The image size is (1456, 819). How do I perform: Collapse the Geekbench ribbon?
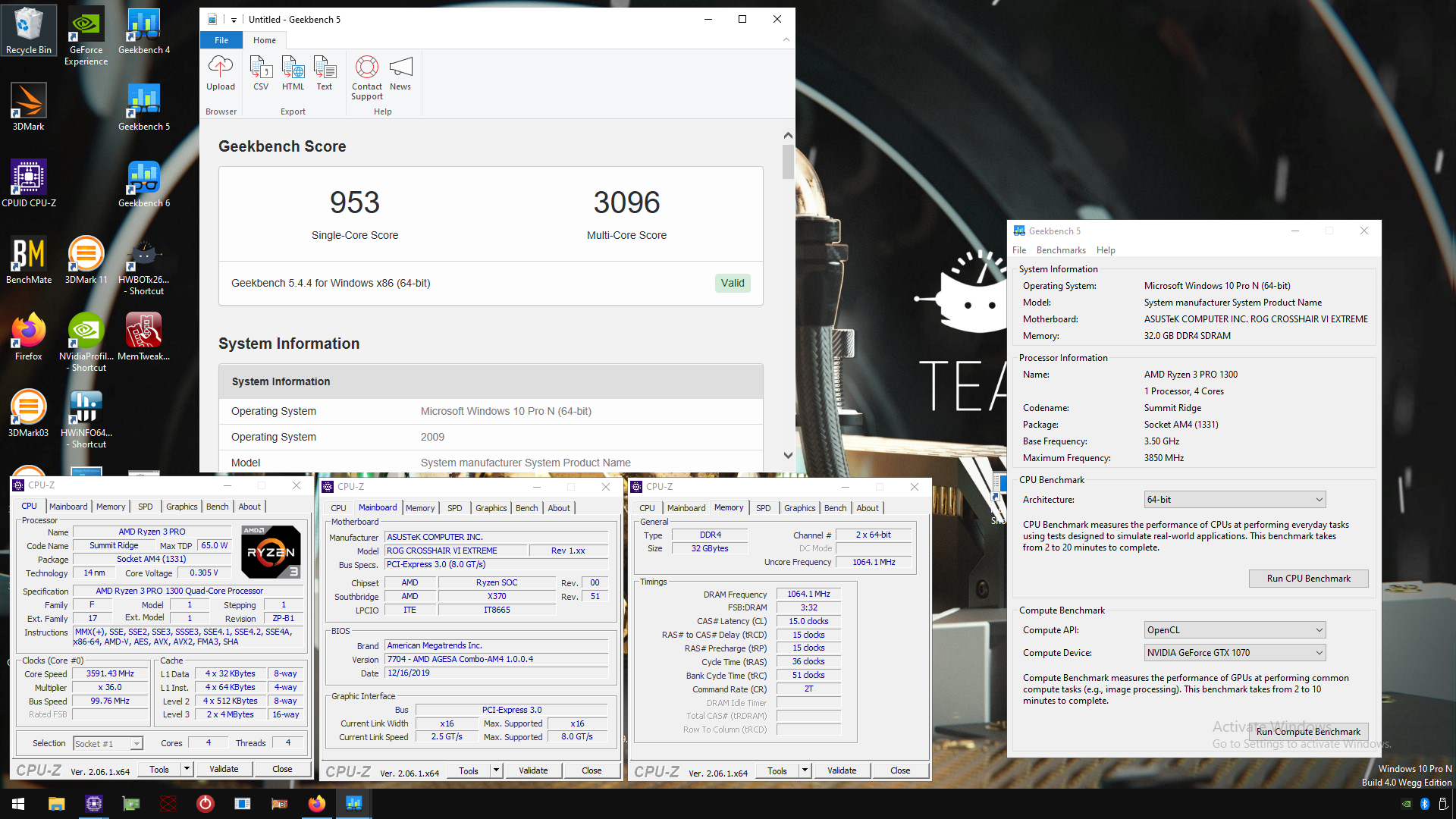(786, 40)
